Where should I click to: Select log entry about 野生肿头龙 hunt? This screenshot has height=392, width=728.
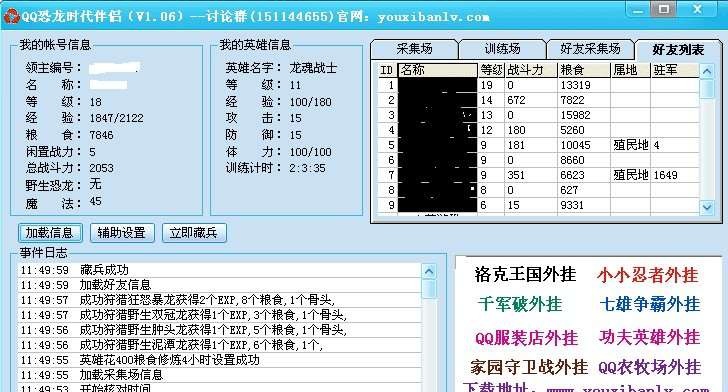[x=220, y=330]
